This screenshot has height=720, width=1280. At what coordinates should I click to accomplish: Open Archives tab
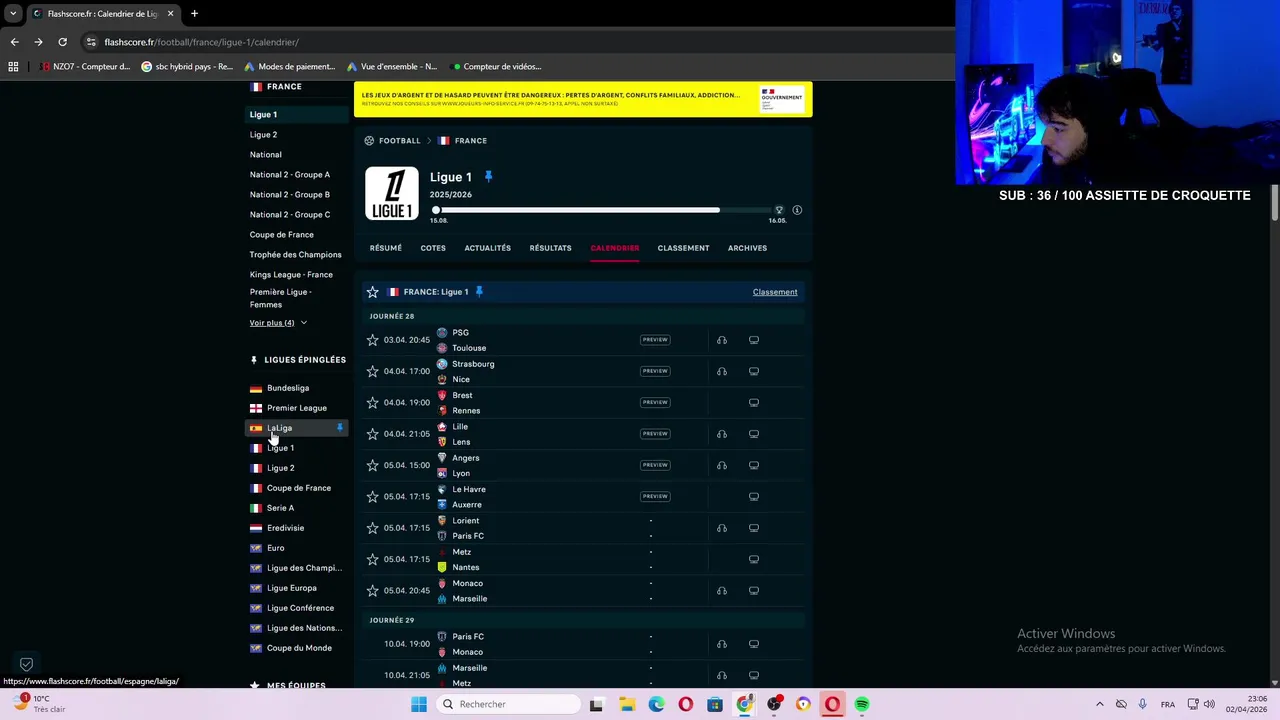pyautogui.click(x=747, y=248)
